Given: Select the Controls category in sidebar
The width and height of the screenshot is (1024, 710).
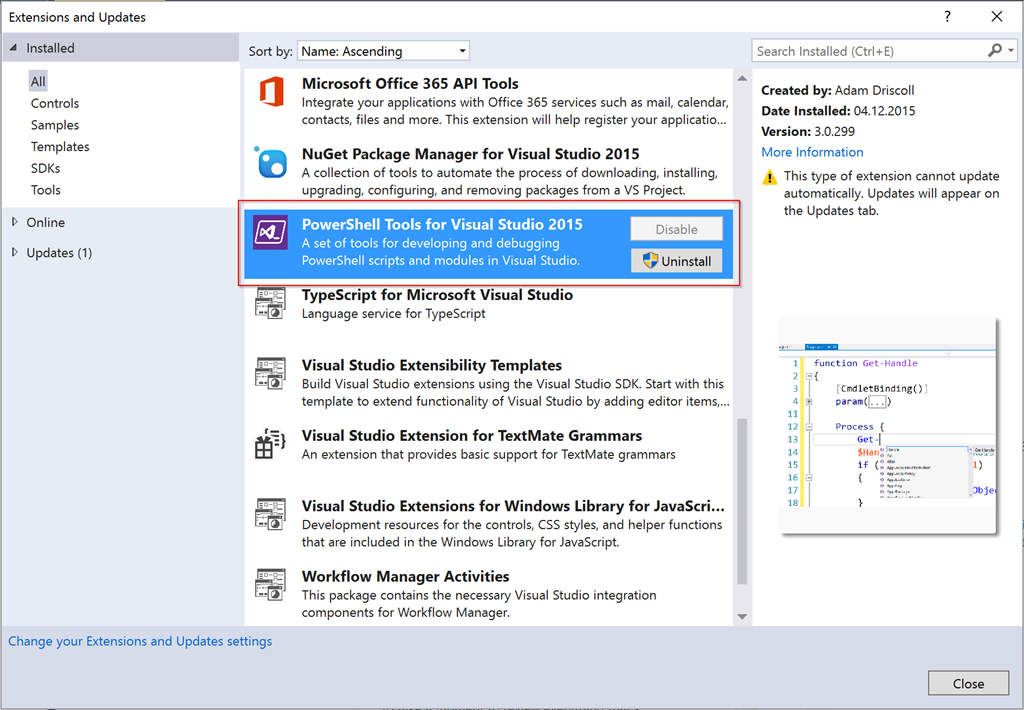Looking at the screenshot, I should click(x=55, y=103).
